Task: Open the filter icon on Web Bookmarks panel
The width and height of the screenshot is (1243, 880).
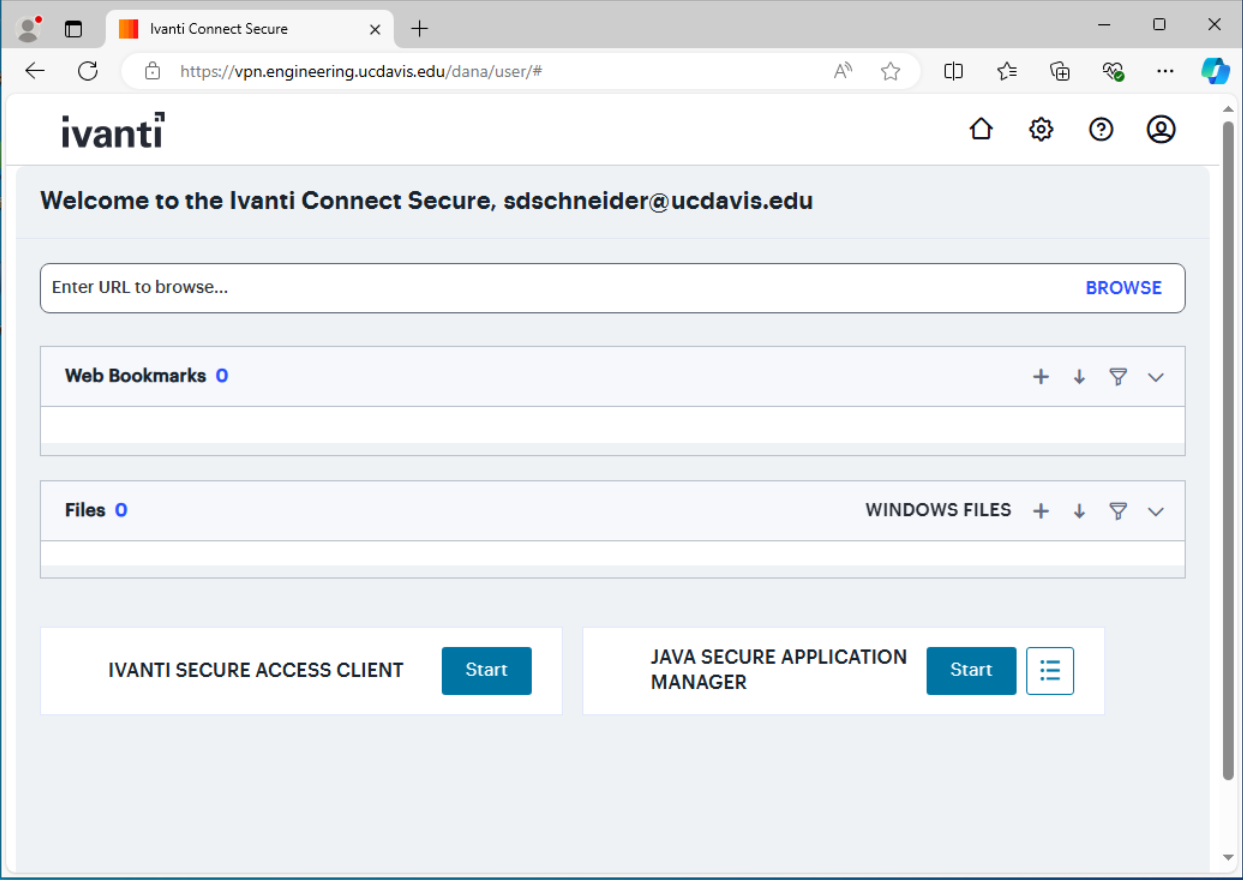Action: 1118,377
